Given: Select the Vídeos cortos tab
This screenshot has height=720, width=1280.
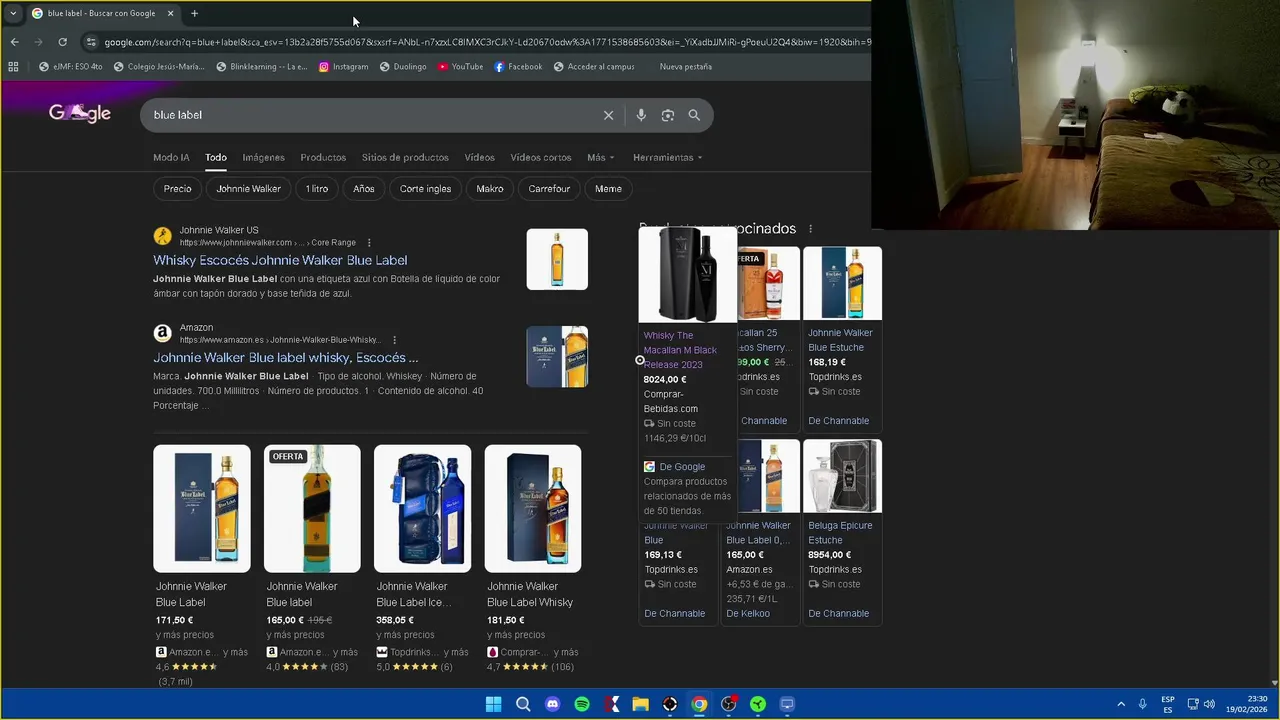Looking at the screenshot, I should [541, 157].
